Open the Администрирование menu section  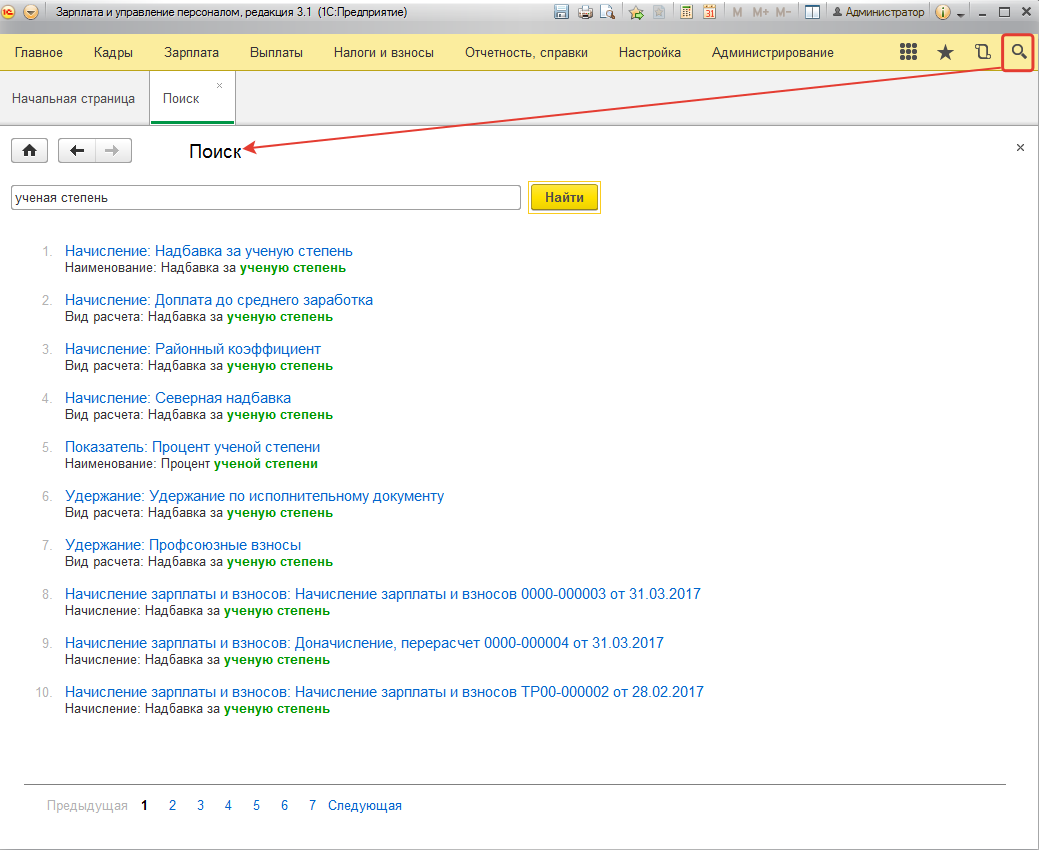point(773,52)
